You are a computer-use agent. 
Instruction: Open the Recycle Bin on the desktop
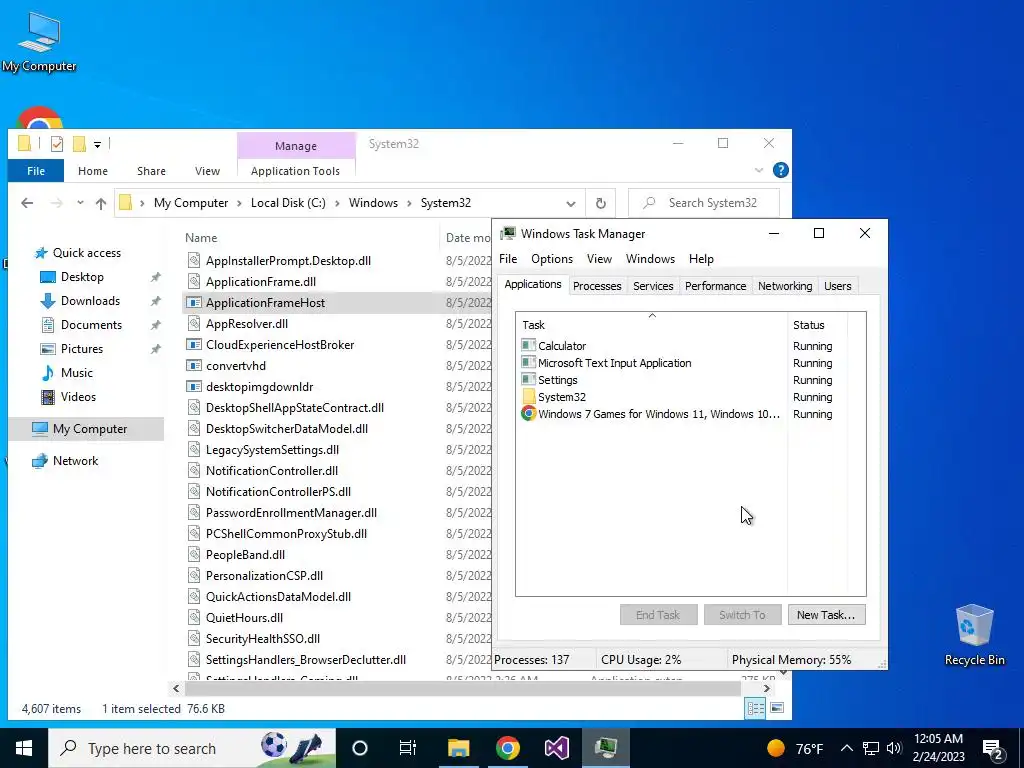tap(974, 633)
